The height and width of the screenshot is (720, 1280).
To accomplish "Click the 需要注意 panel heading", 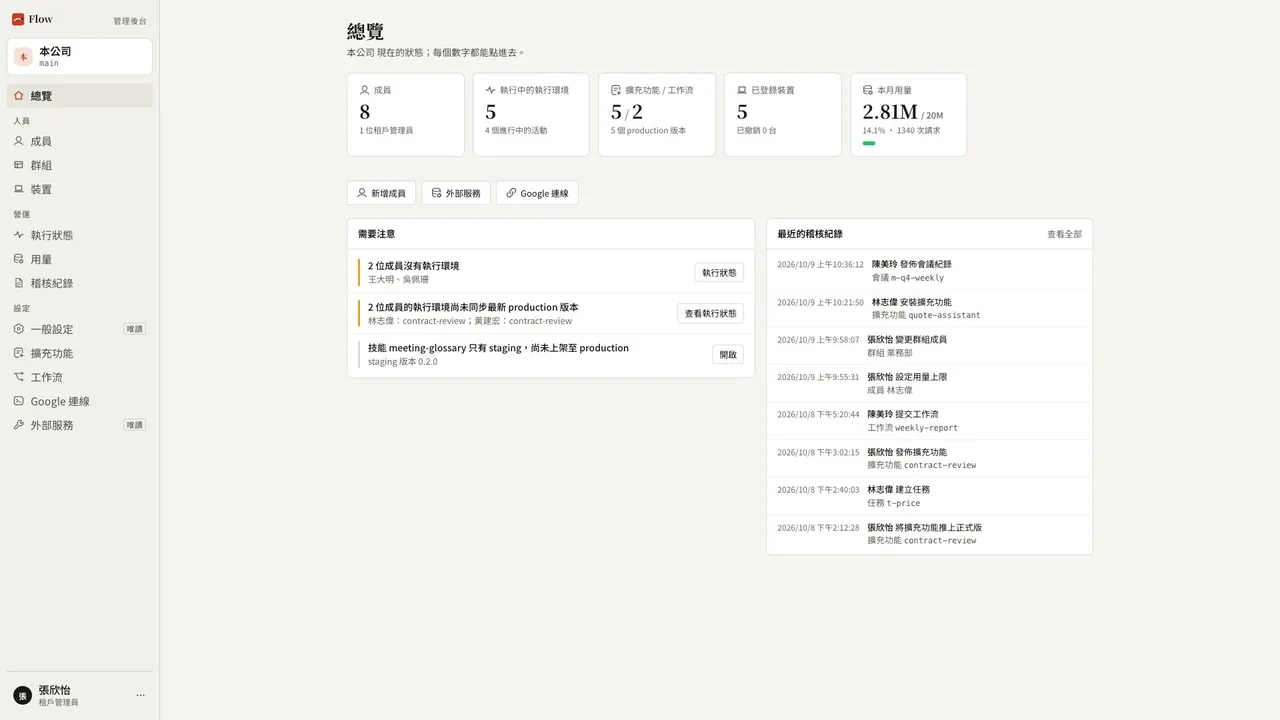I will (x=376, y=234).
